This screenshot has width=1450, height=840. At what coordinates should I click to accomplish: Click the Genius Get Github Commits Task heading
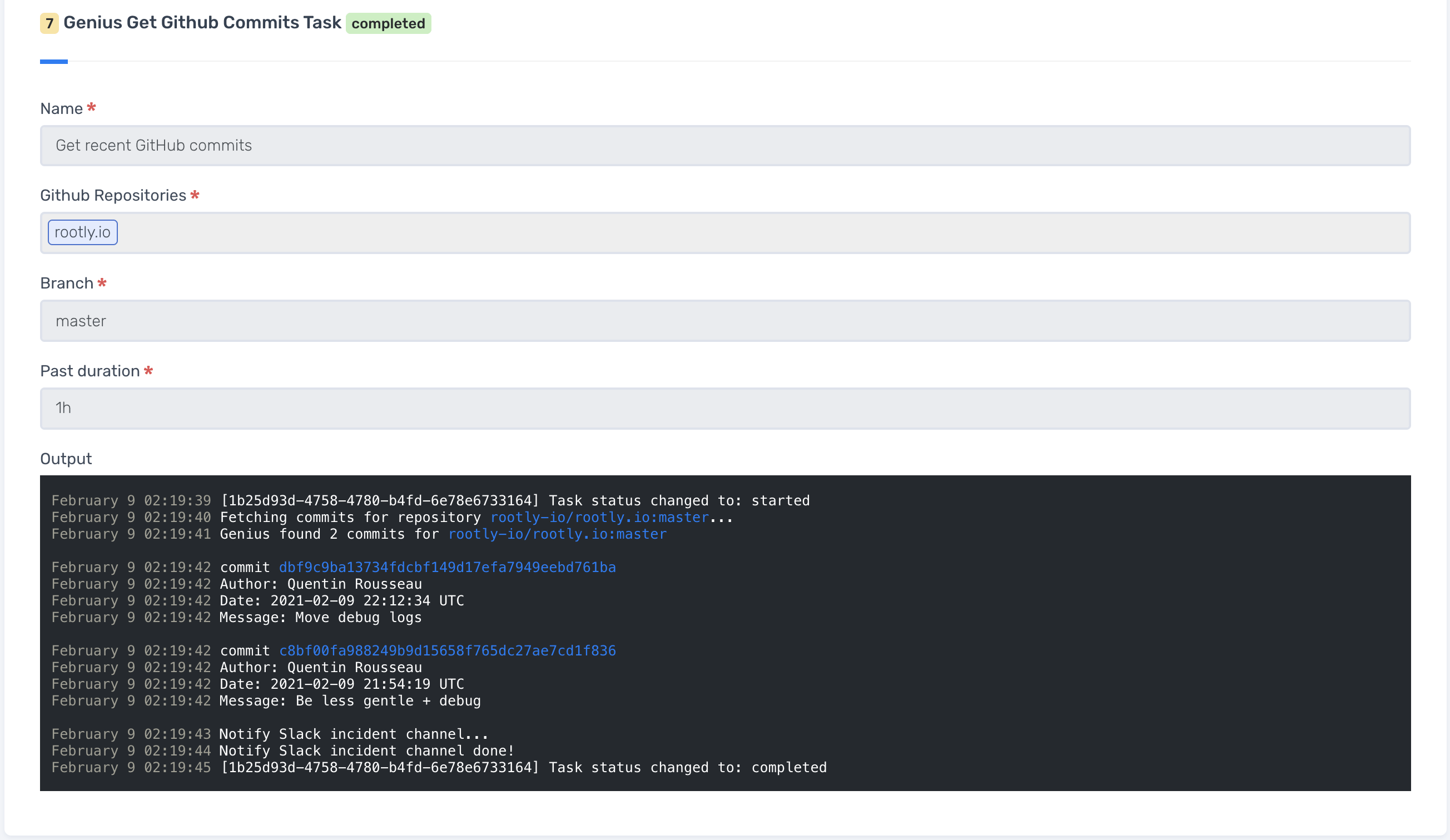click(202, 22)
